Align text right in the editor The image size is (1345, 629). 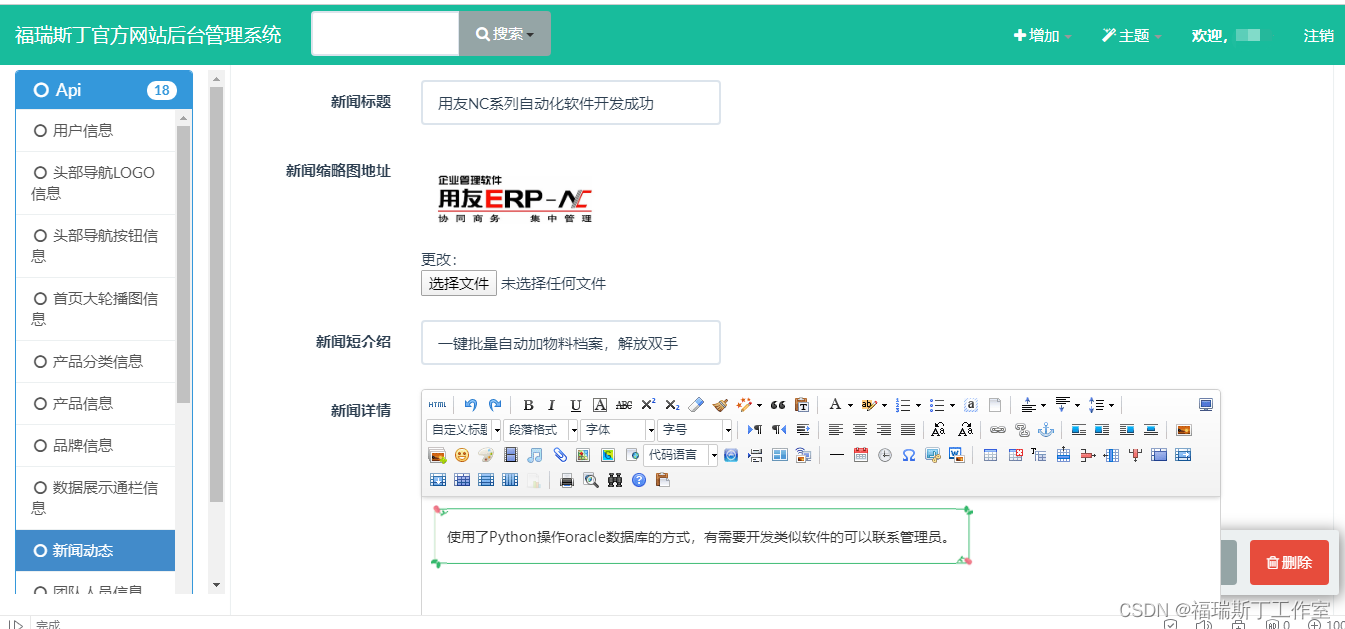pos(884,430)
